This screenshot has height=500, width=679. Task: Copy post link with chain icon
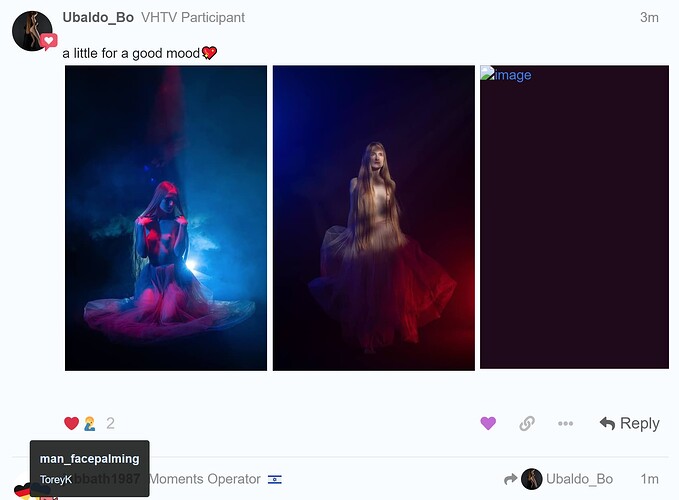[x=527, y=423]
